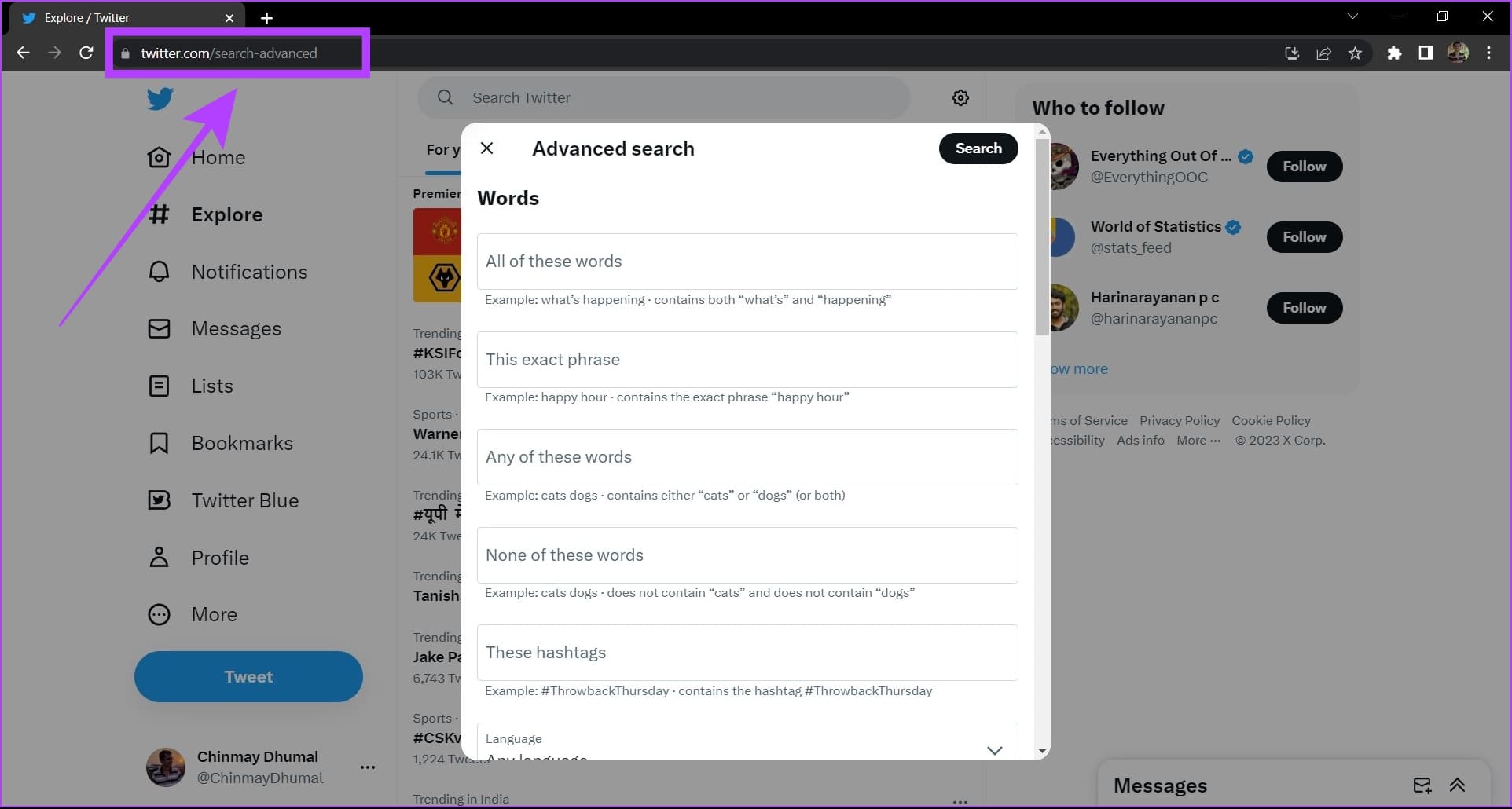This screenshot has width=1512, height=809.
Task: Reload the page in the browser
Action: (86, 53)
